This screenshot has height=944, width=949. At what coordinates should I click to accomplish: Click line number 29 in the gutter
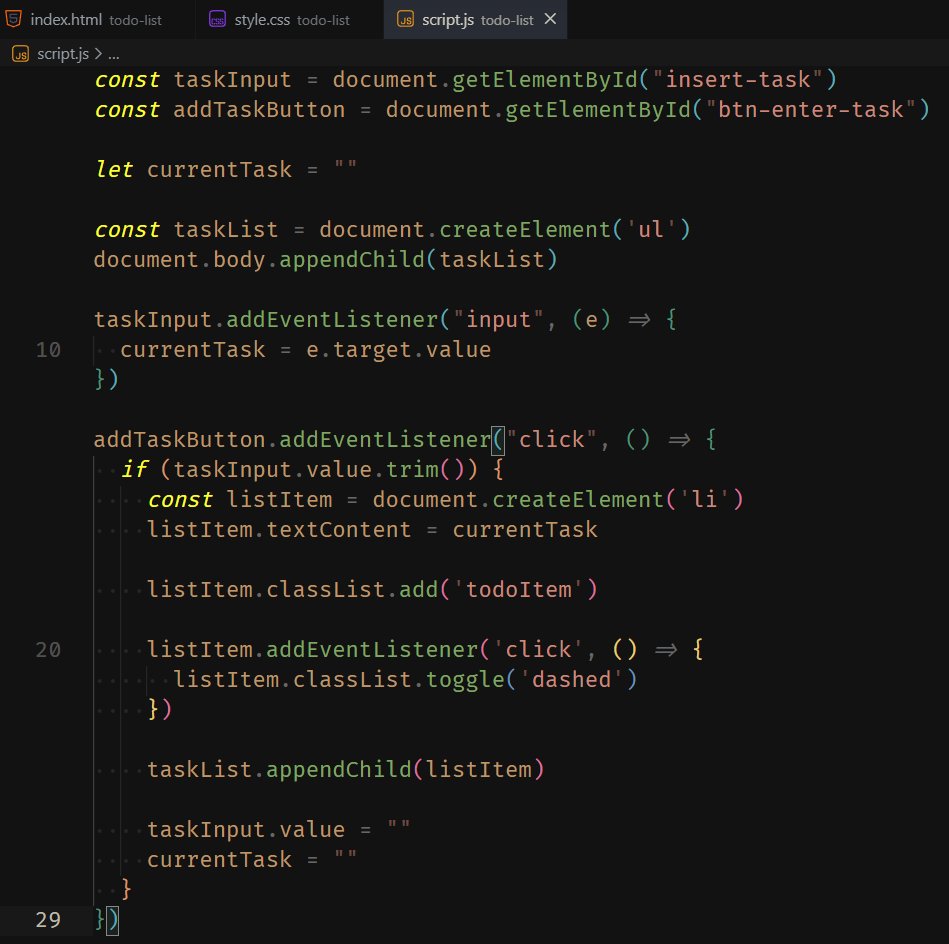(x=48, y=920)
